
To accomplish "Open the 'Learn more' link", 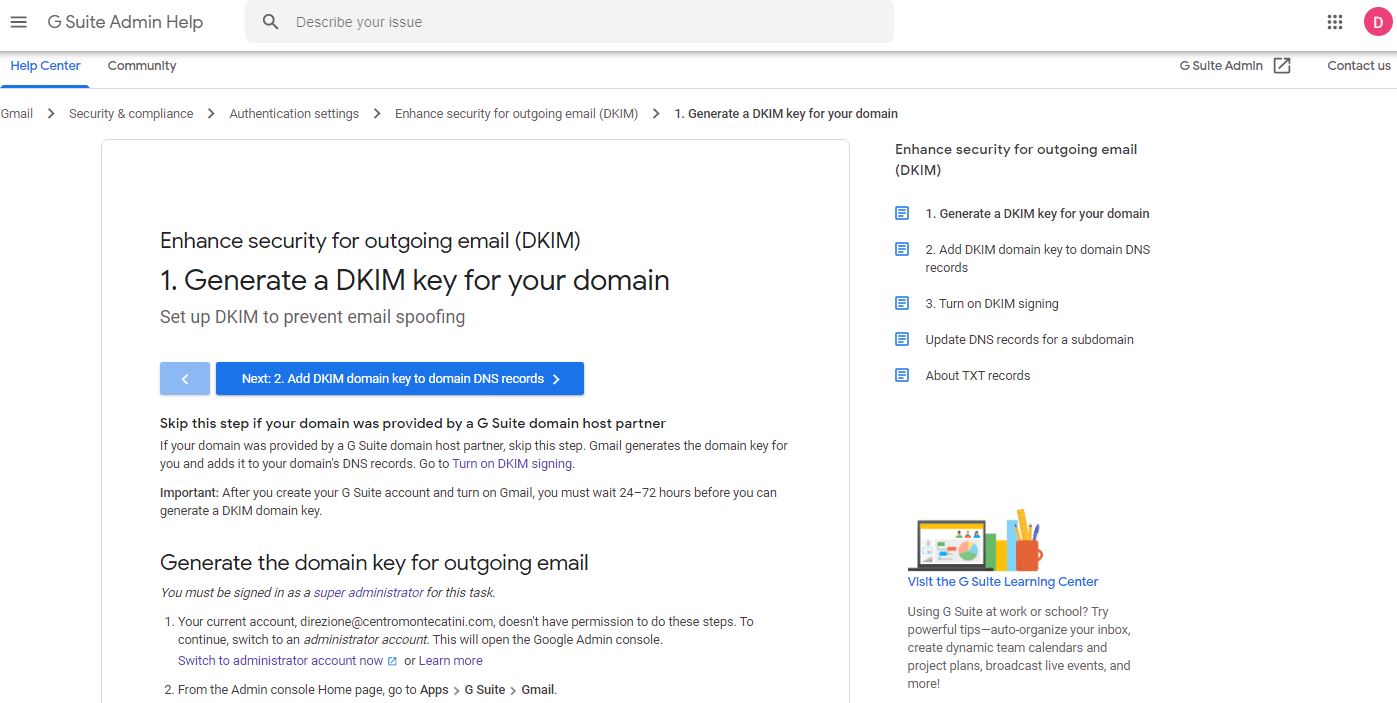I will point(450,661).
